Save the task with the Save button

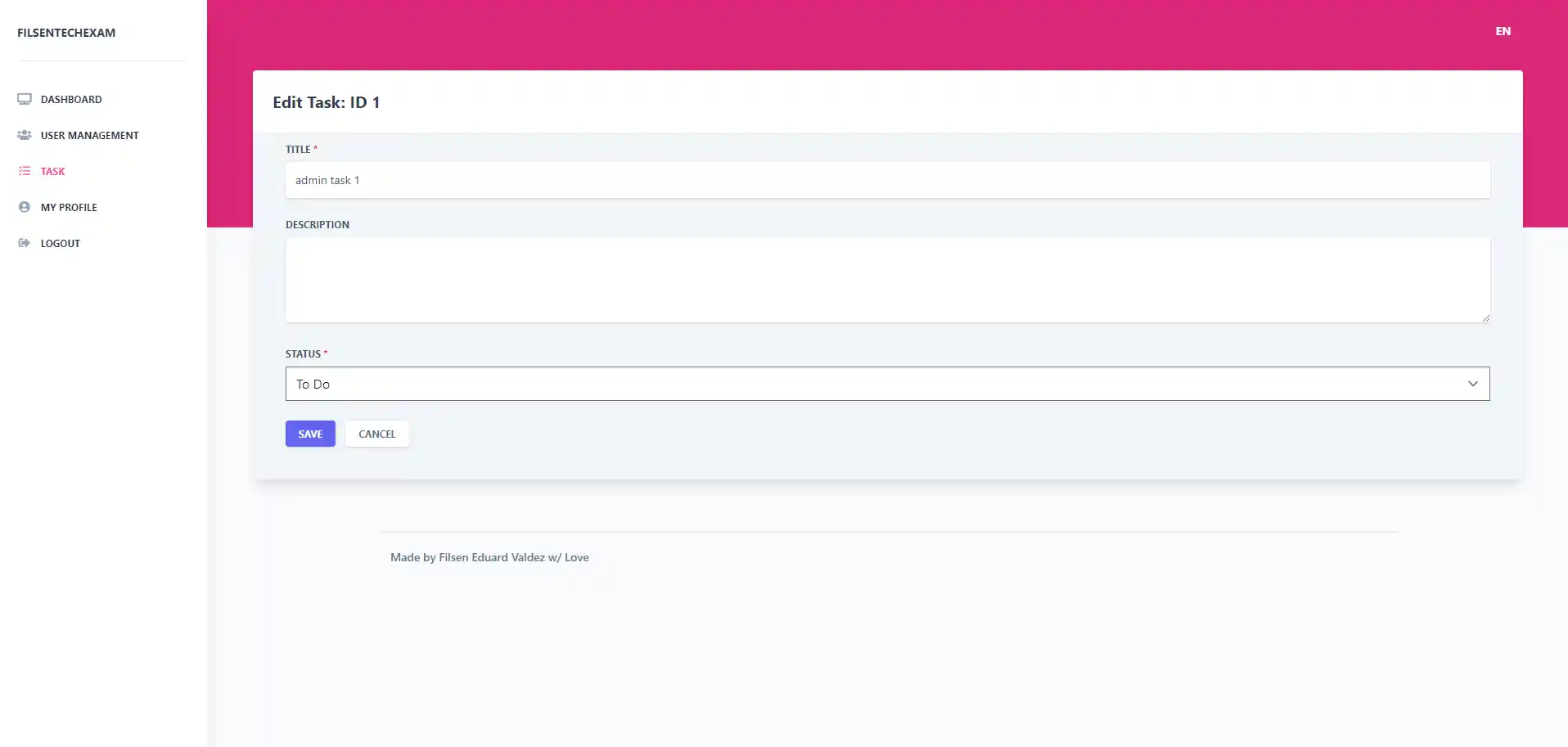click(x=310, y=434)
